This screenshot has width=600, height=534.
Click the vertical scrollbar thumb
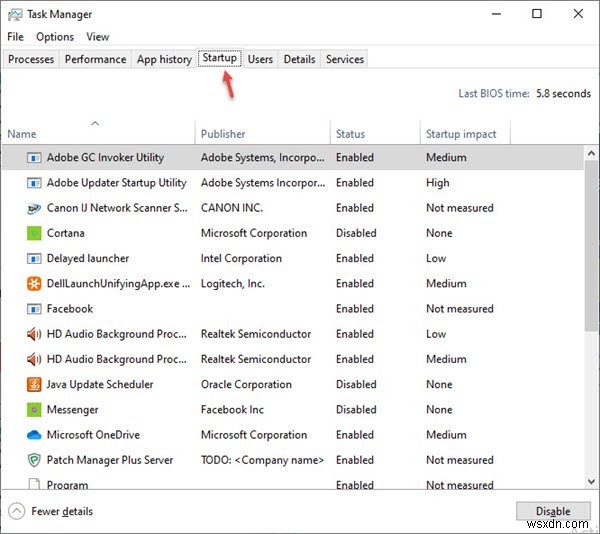pyautogui.click(x=591, y=246)
